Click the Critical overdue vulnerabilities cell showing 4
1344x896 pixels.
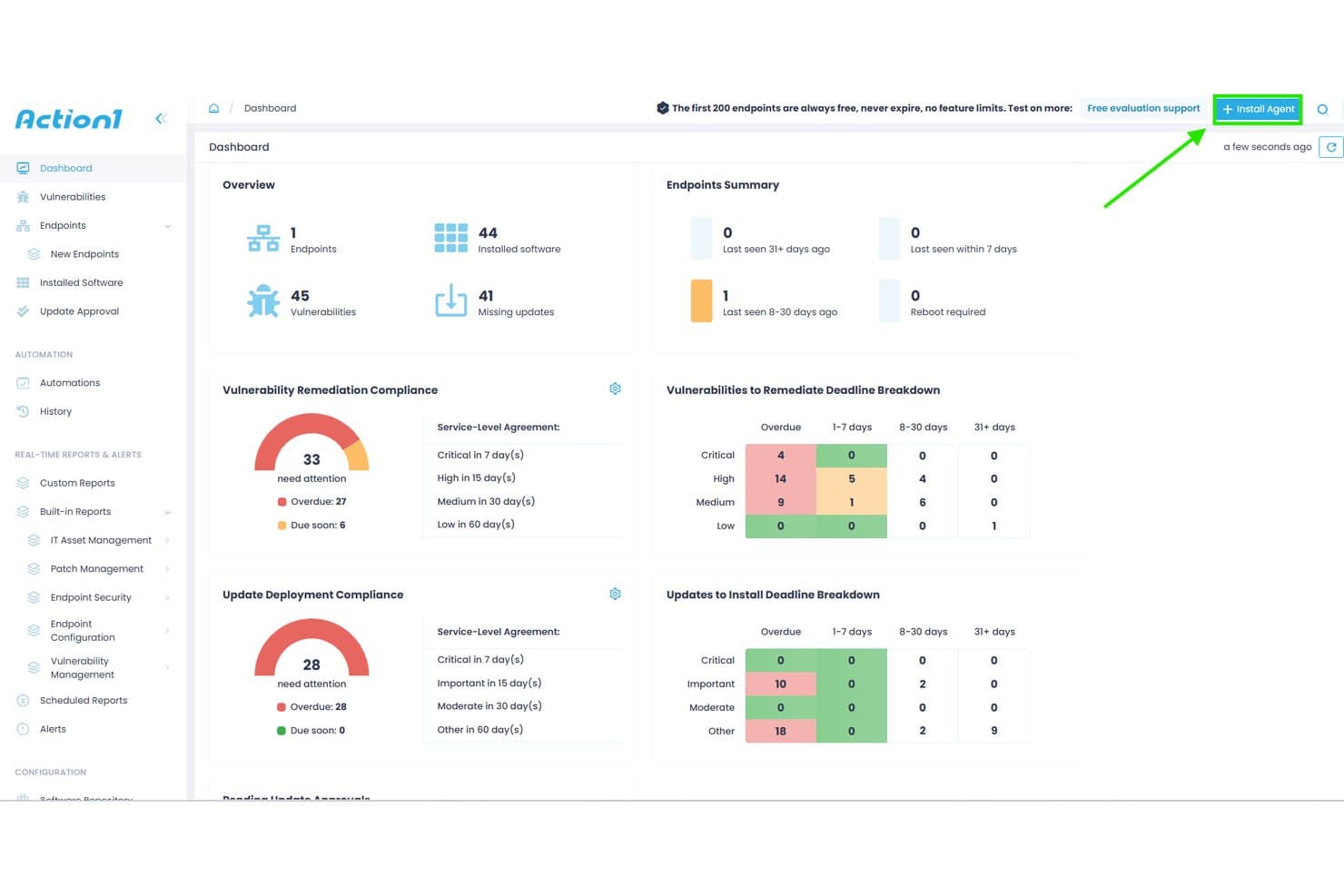pos(781,456)
